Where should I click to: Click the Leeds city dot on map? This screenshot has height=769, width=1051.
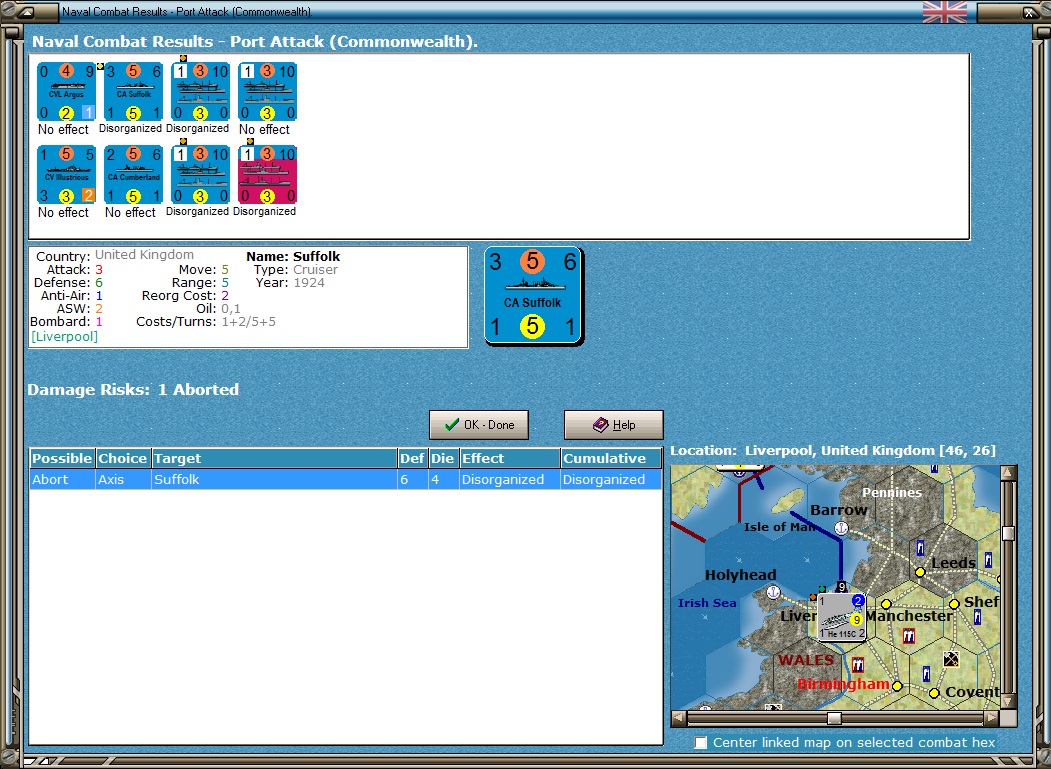coord(920,572)
